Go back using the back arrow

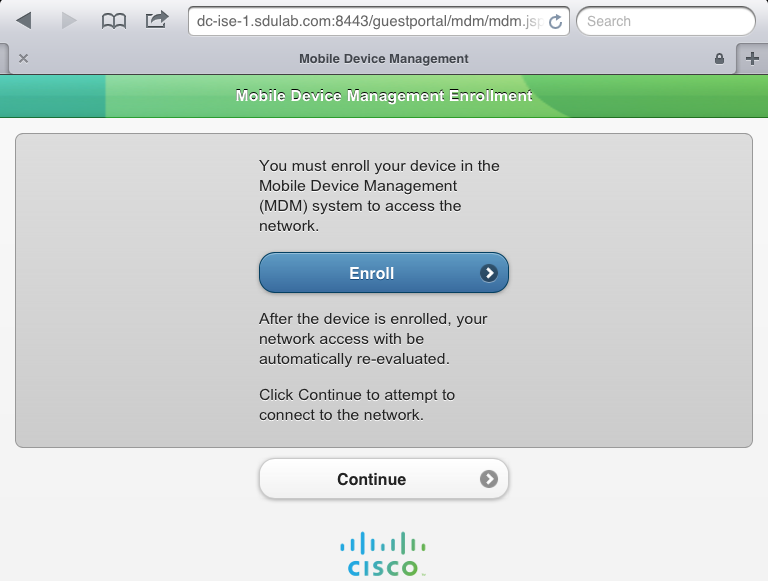tap(24, 21)
